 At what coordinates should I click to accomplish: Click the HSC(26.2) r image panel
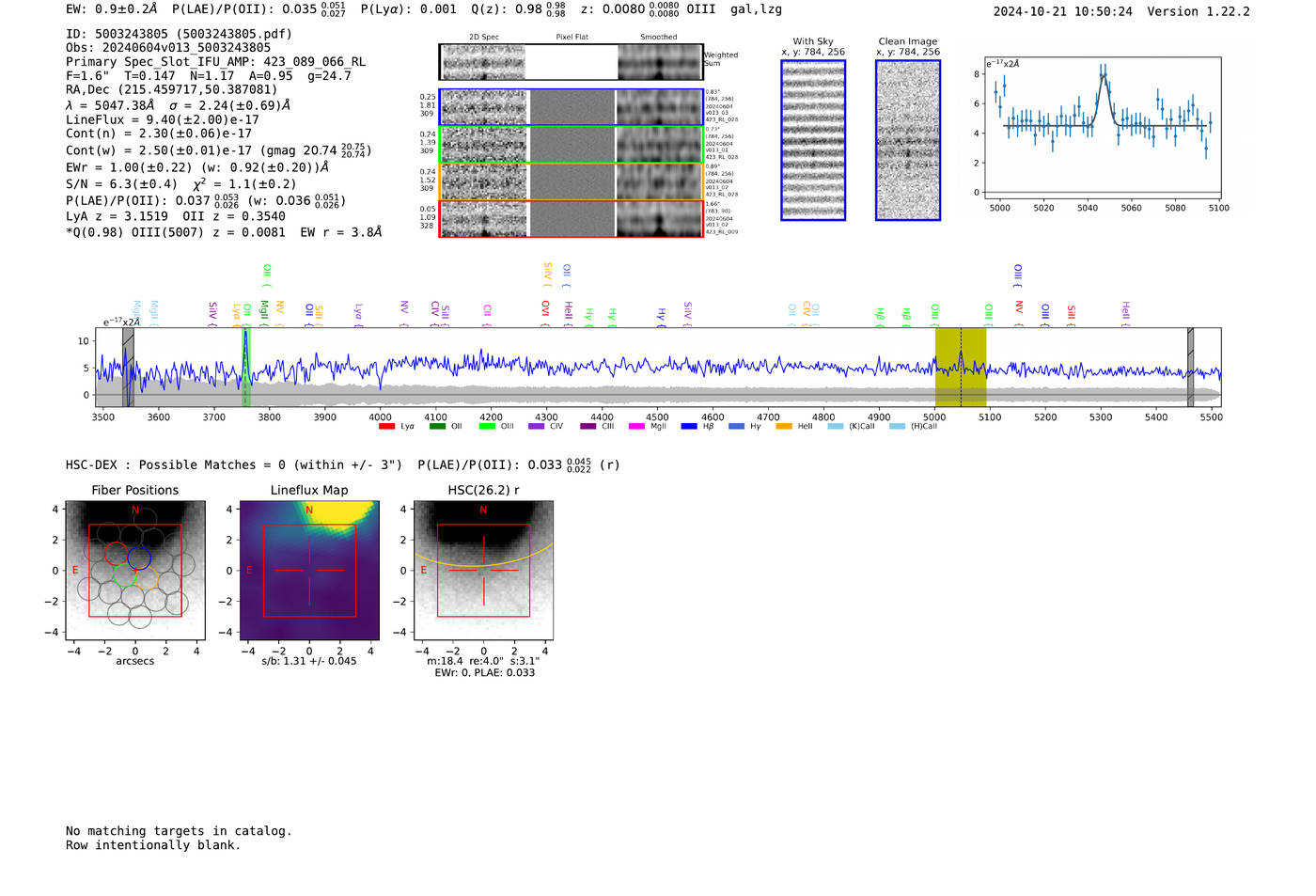tap(483, 571)
